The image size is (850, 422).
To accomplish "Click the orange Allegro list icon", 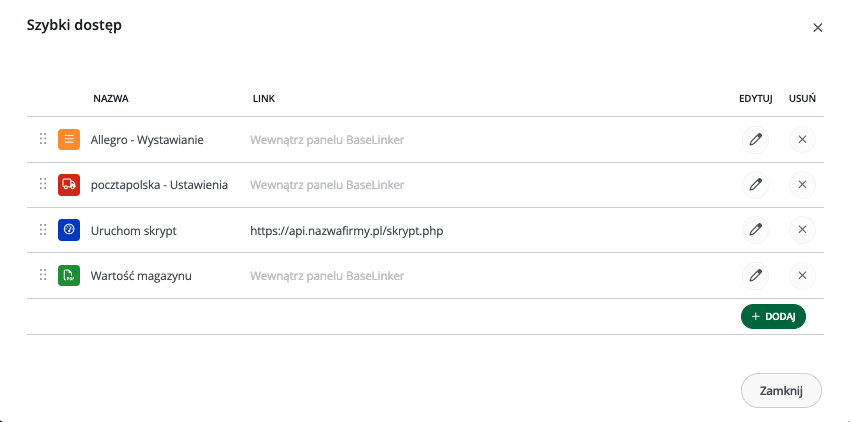I will (x=69, y=140).
